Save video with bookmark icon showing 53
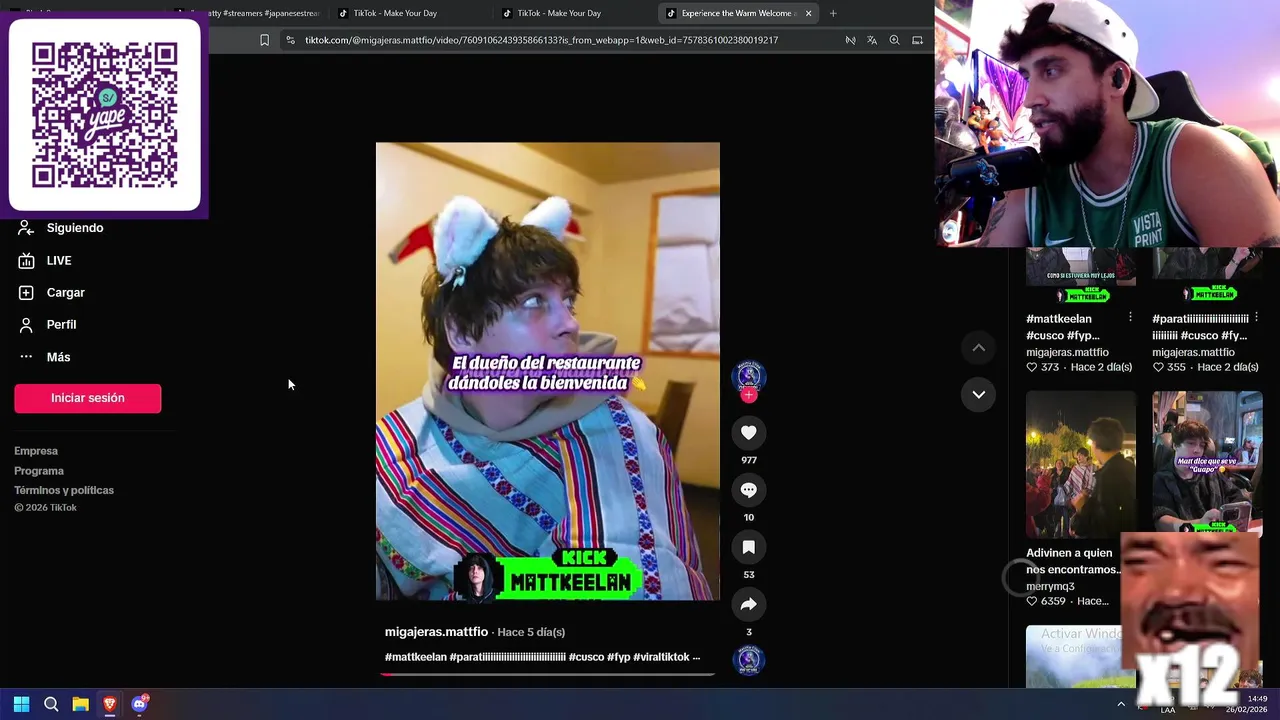1280x720 pixels. pos(748,547)
